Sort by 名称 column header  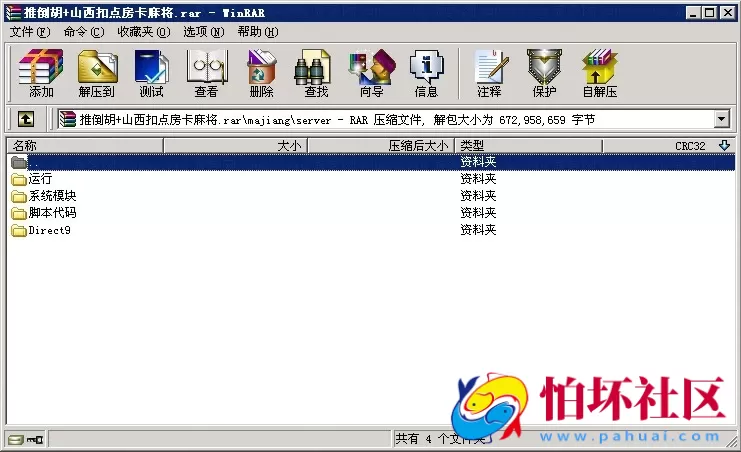[85, 146]
